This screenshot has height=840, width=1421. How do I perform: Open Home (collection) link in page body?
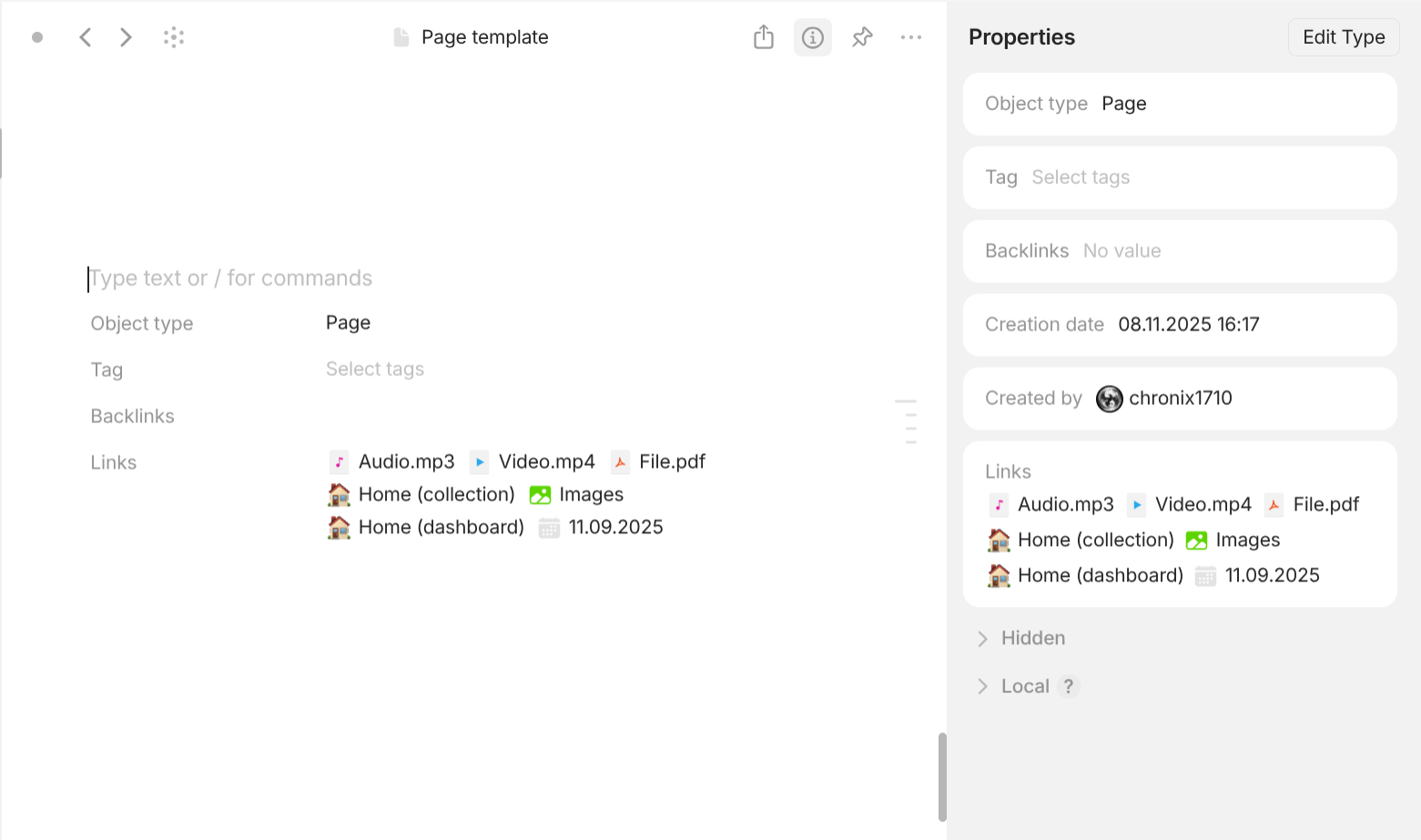click(436, 495)
